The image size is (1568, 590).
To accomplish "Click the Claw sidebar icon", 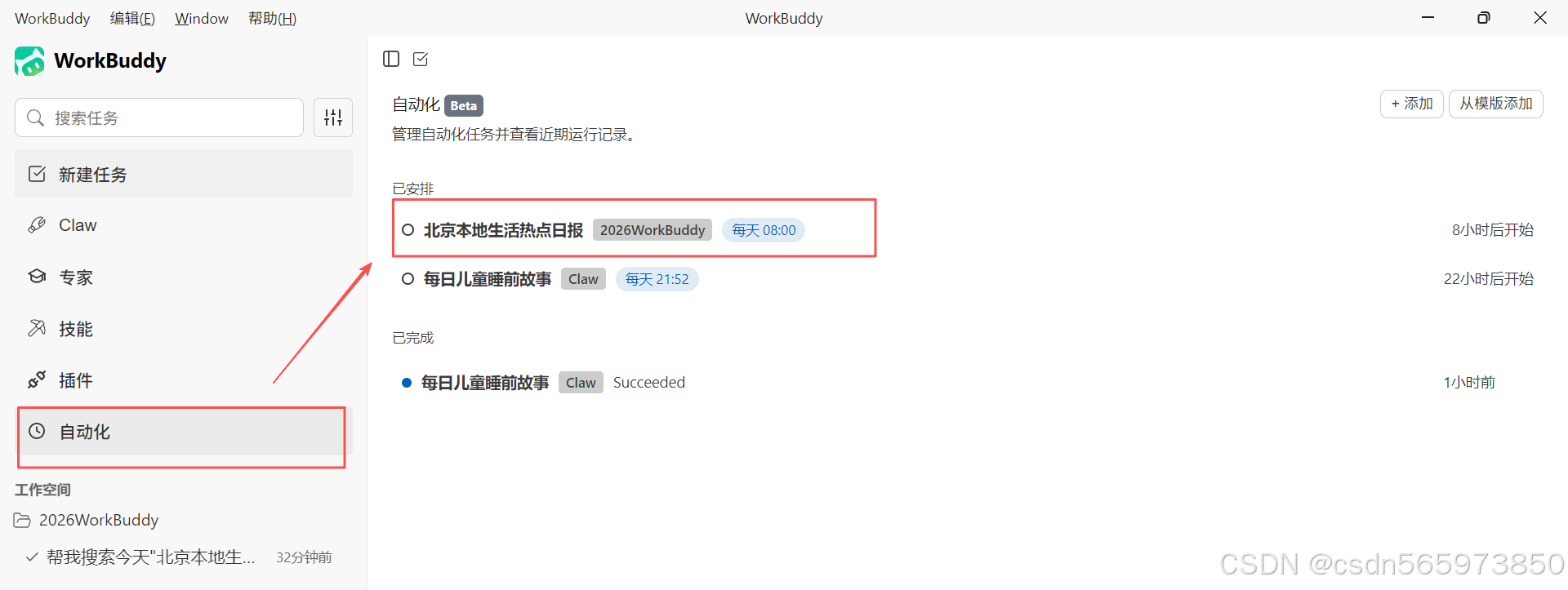I will click(x=37, y=225).
